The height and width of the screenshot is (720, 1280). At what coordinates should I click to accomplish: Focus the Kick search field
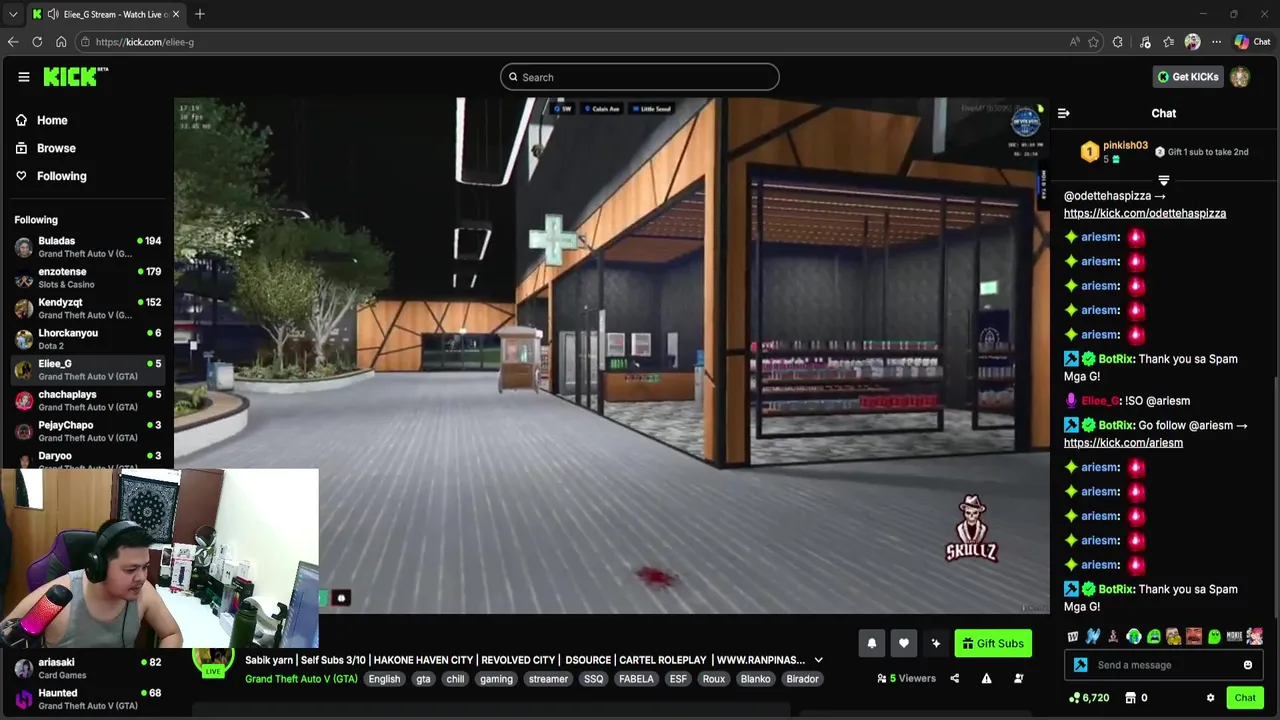tap(640, 77)
